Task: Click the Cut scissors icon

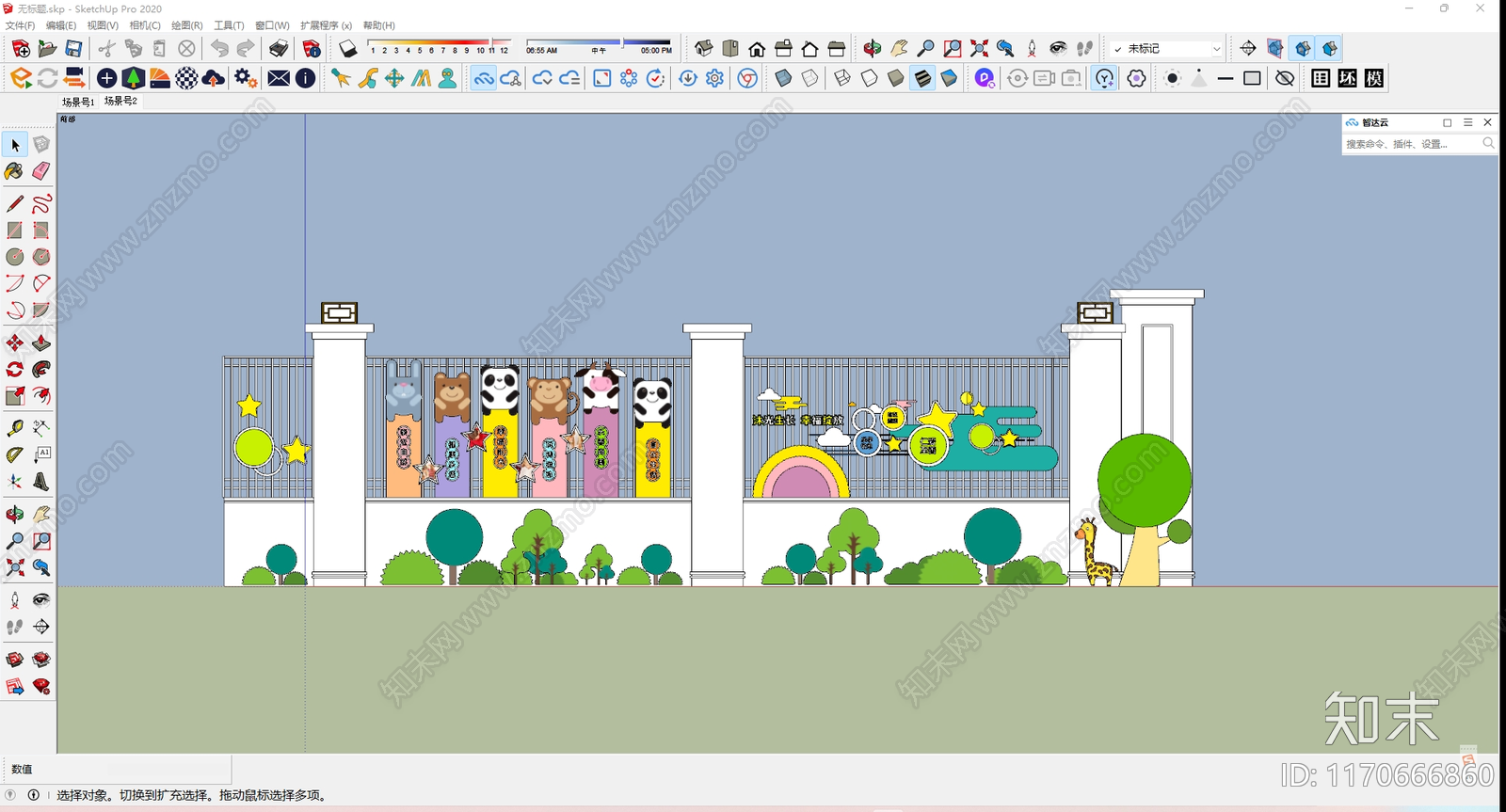Action: [106, 48]
